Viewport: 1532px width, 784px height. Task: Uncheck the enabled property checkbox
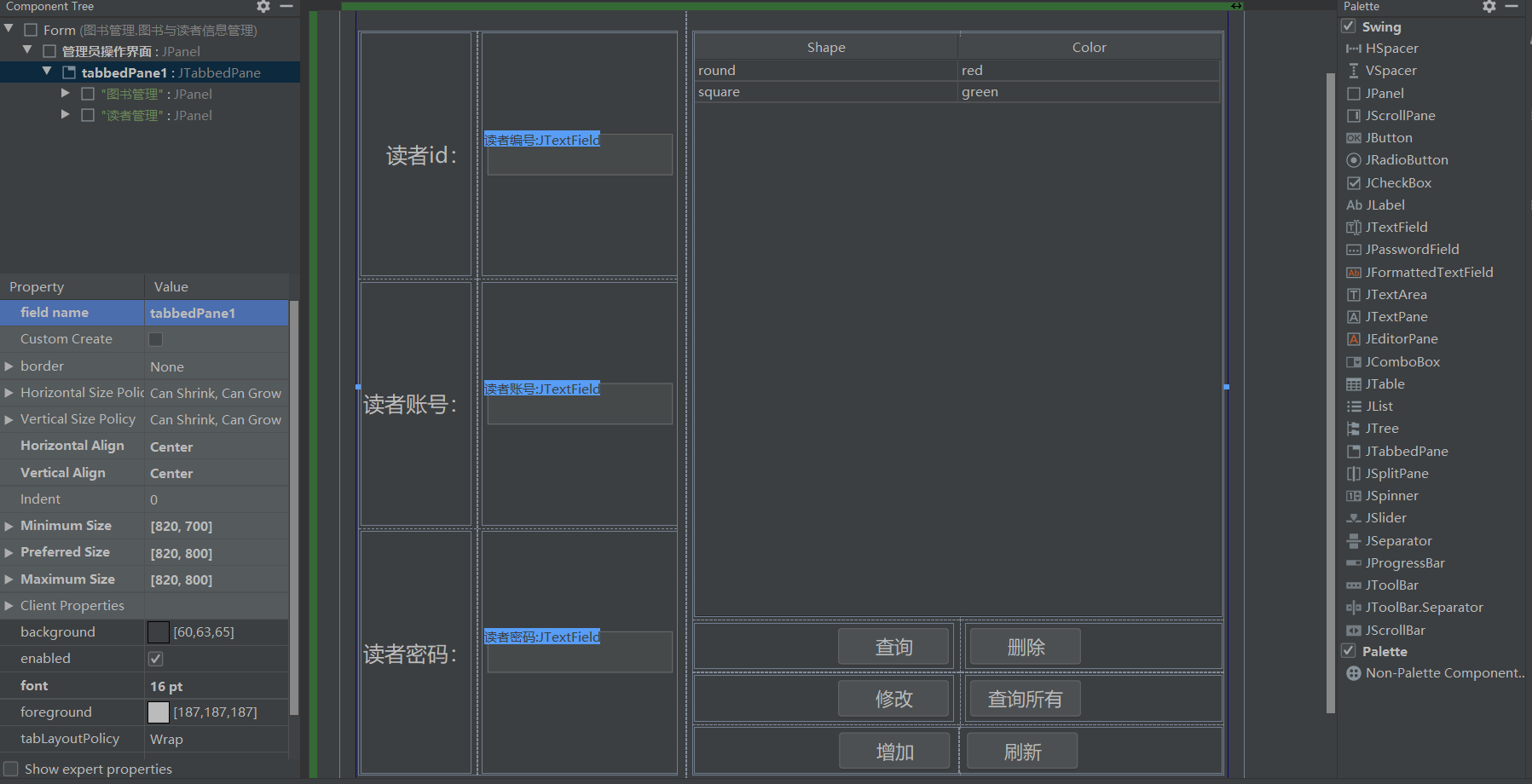[155, 658]
